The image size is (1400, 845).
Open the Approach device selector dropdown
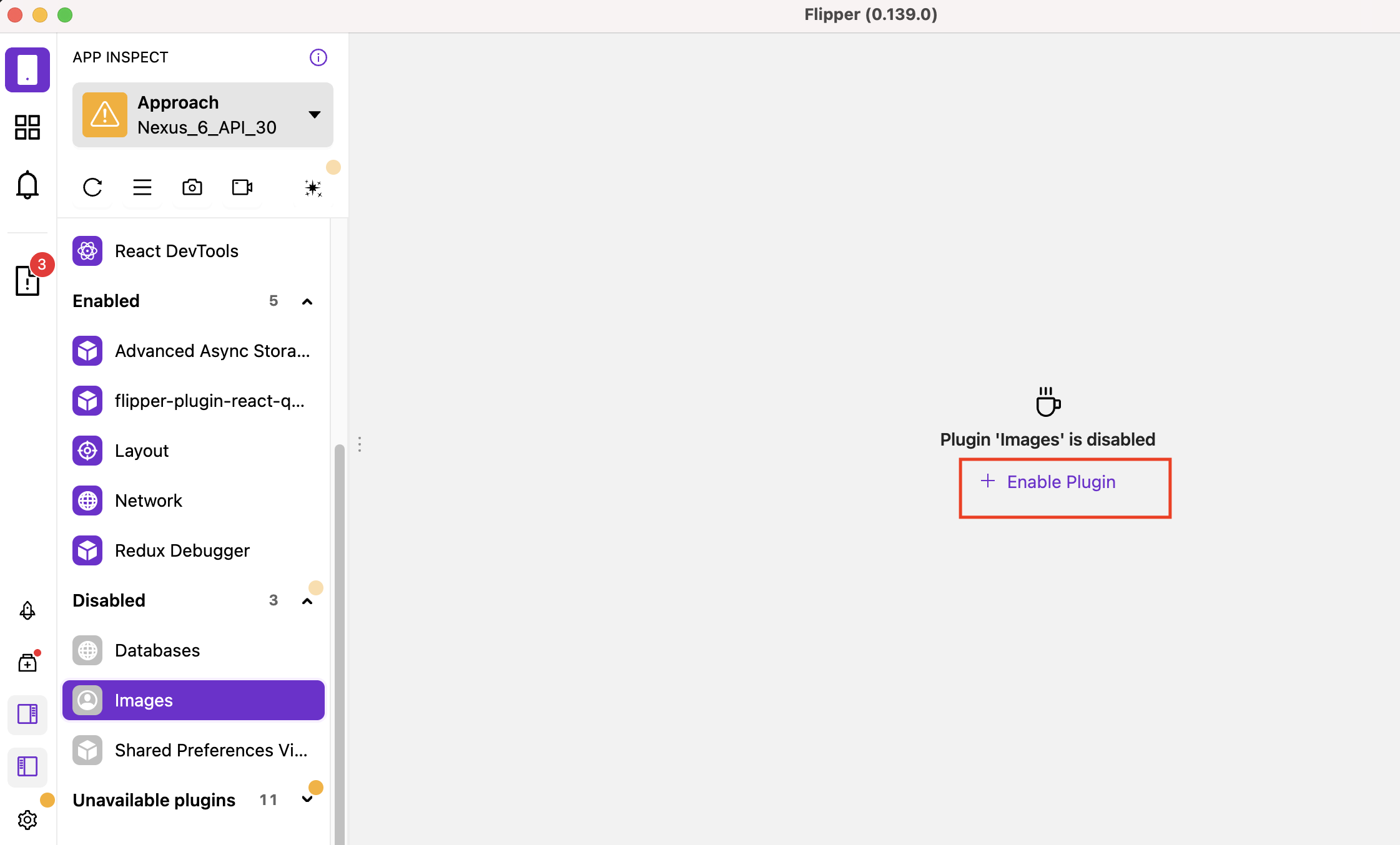click(202, 115)
